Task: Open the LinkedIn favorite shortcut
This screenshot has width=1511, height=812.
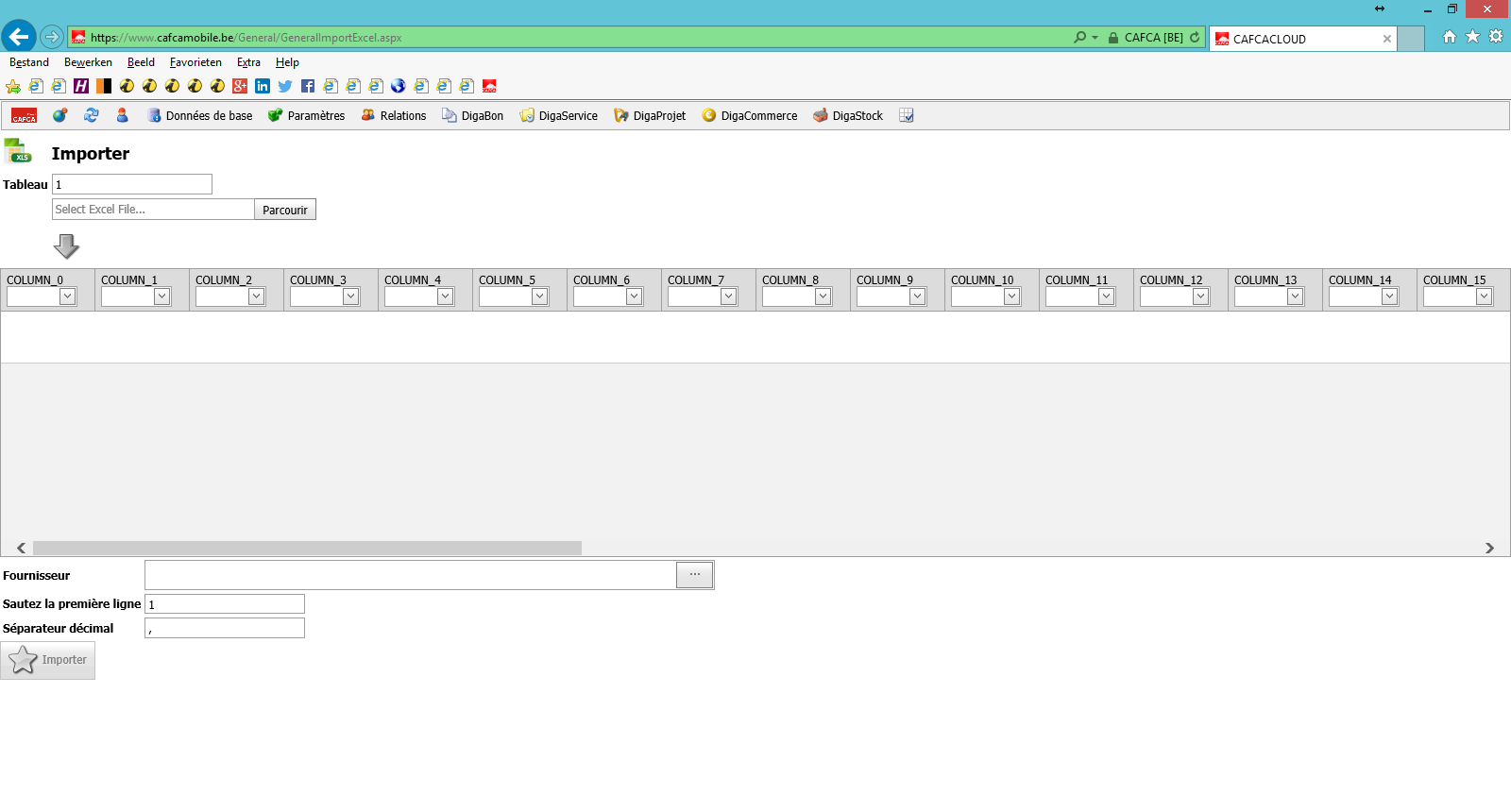Action: coord(263,86)
